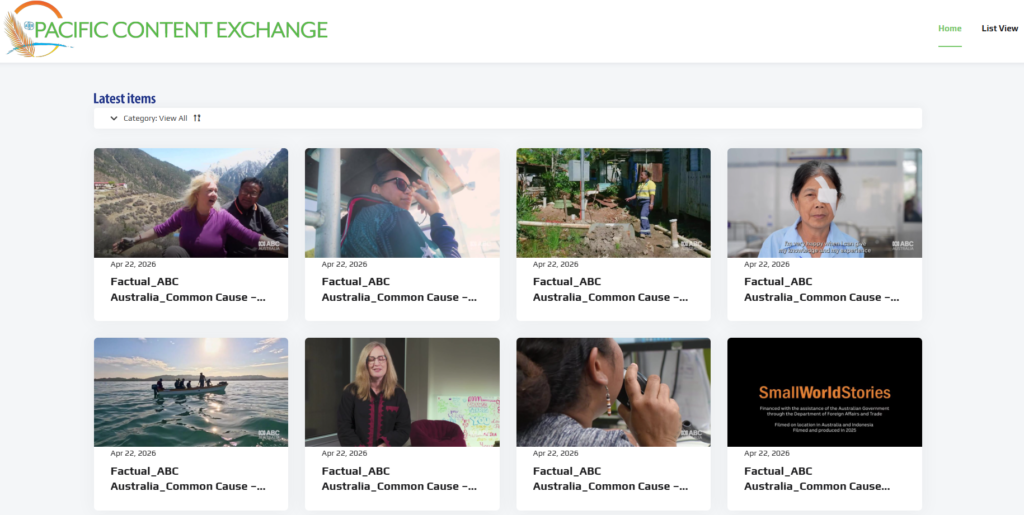The width and height of the screenshot is (1024, 515).
Task: Click the title under the SmallWorldStories card
Action: 817,478
